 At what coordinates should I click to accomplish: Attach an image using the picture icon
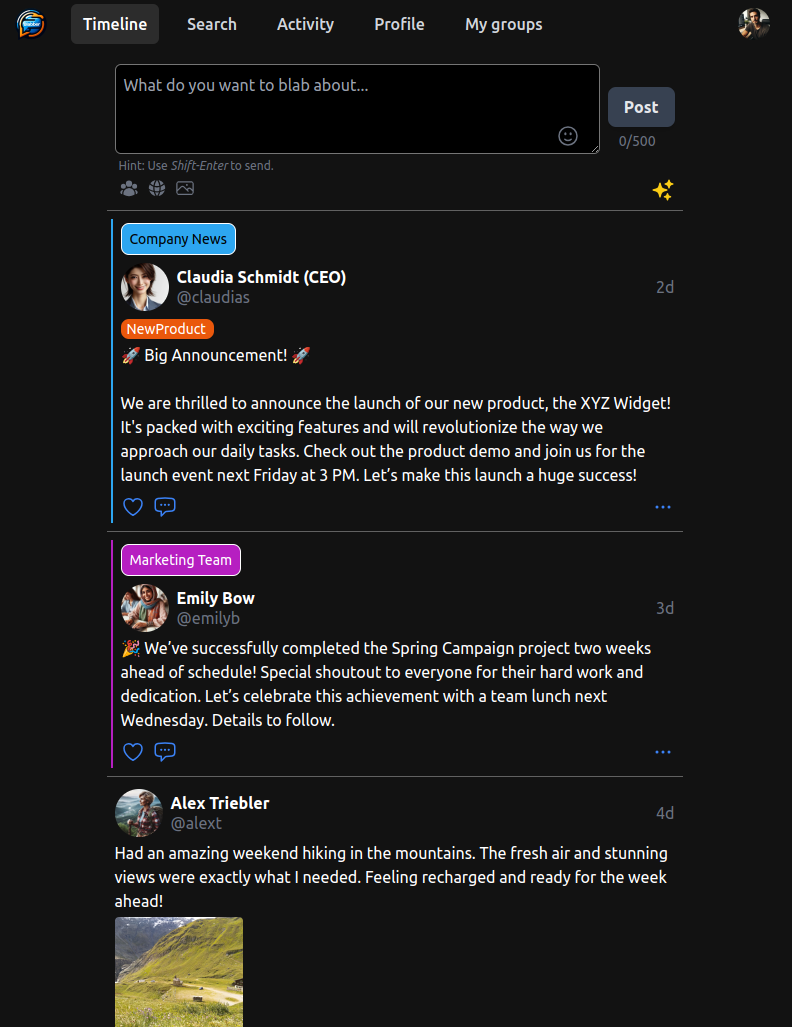(184, 188)
